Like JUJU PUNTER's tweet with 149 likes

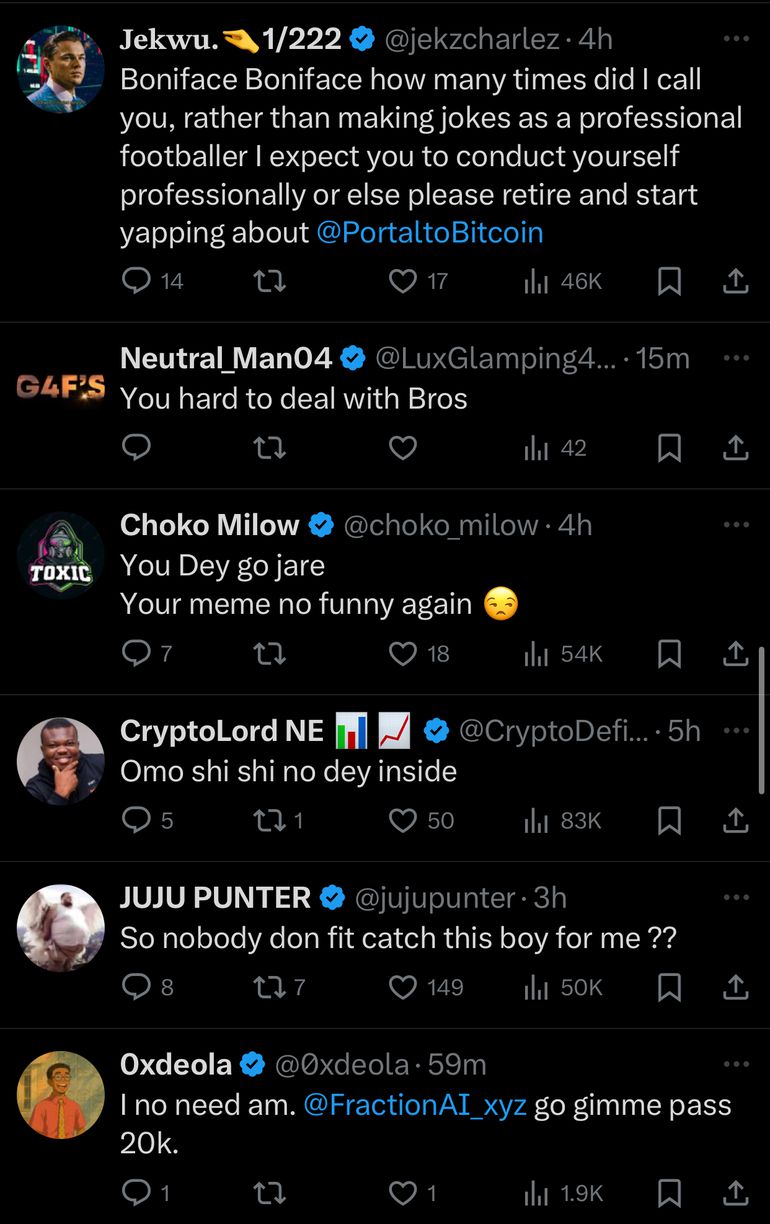[403, 987]
